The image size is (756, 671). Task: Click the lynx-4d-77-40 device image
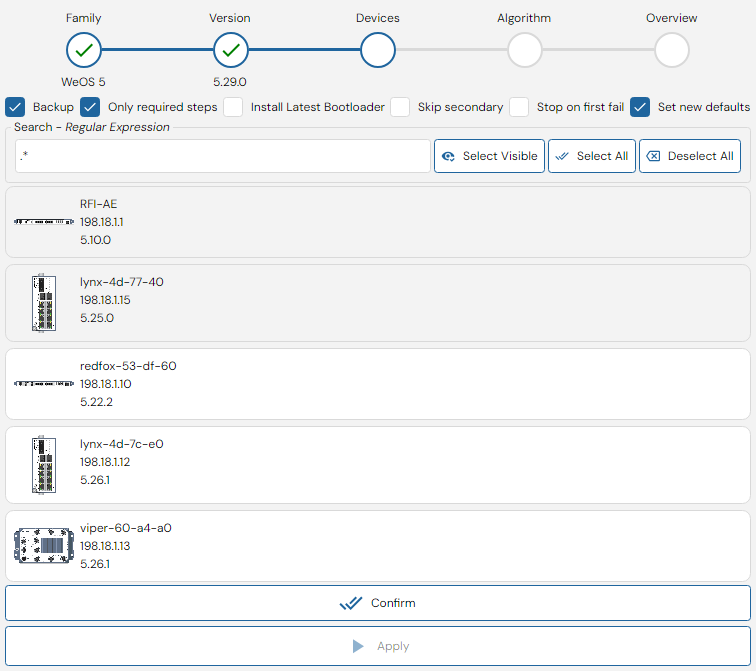(x=44, y=303)
